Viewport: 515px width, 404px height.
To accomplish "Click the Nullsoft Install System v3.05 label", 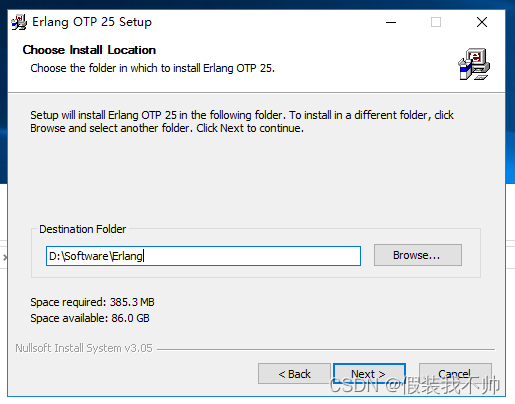I will (x=84, y=348).
